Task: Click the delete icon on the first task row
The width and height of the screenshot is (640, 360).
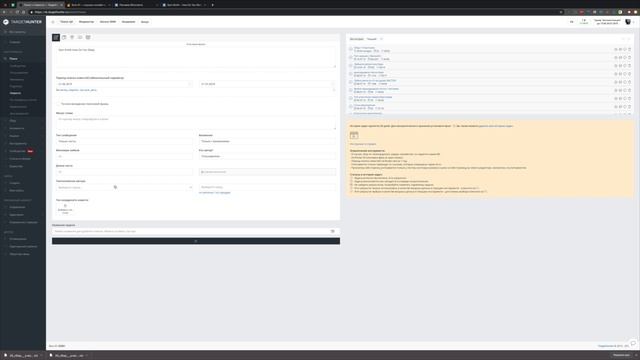Action: (629, 49)
